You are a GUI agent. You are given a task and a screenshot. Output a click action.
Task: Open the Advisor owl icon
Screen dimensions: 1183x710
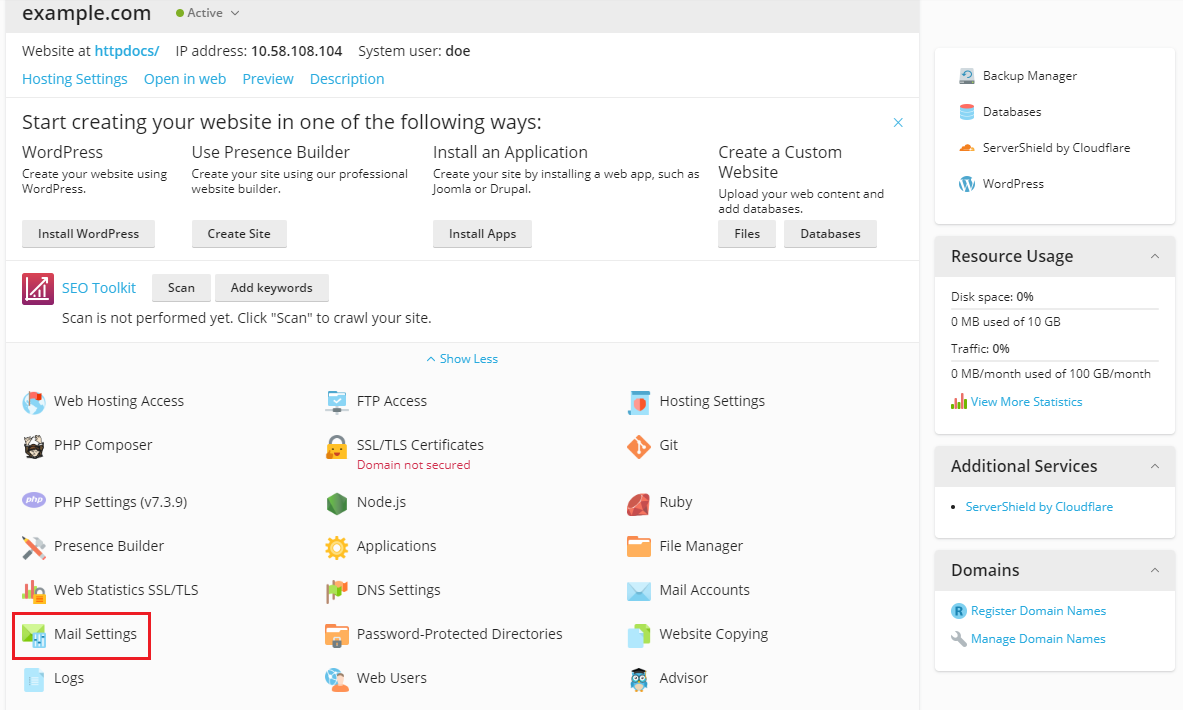(x=638, y=679)
